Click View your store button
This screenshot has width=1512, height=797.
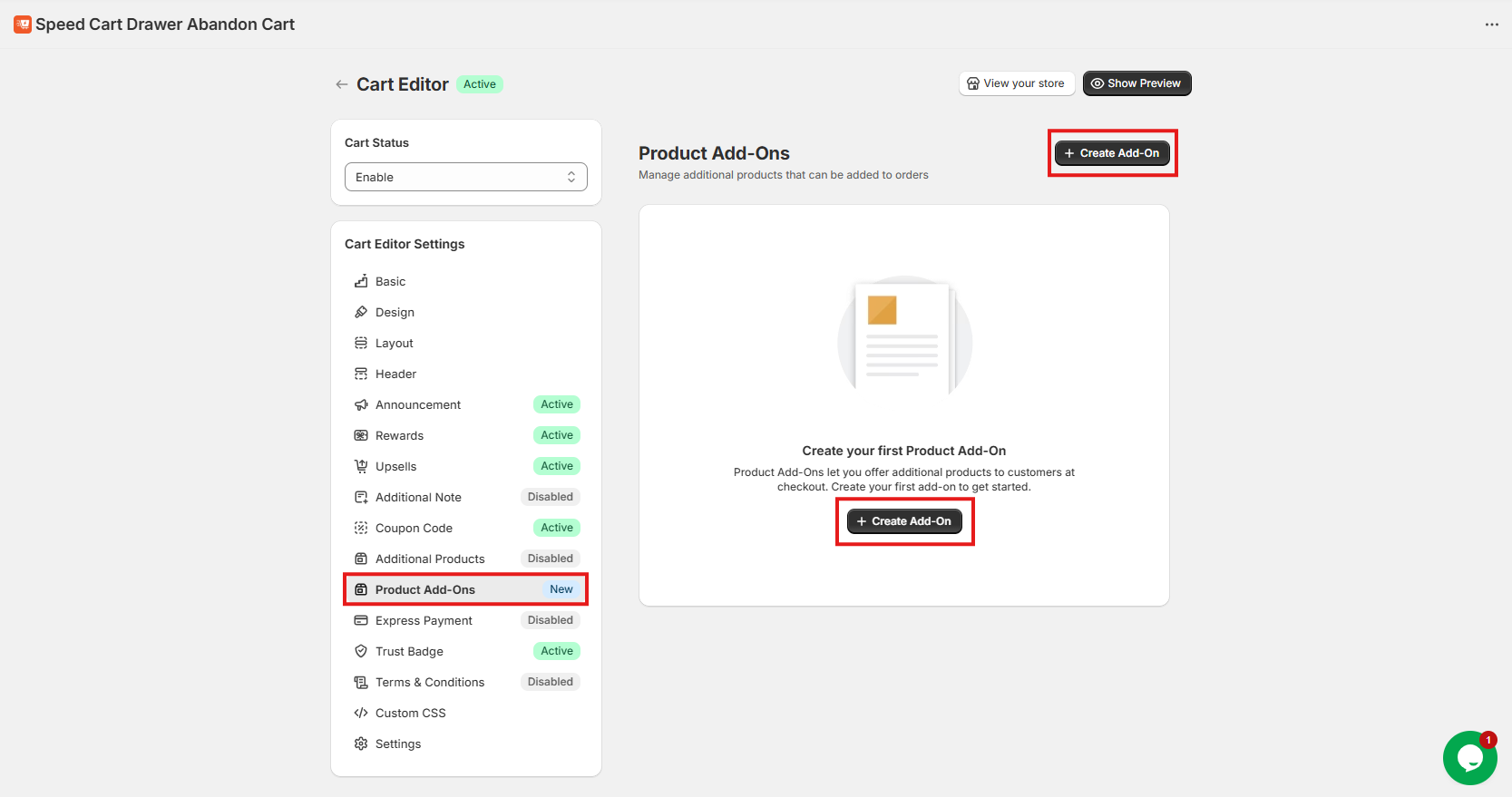tap(1016, 83)
